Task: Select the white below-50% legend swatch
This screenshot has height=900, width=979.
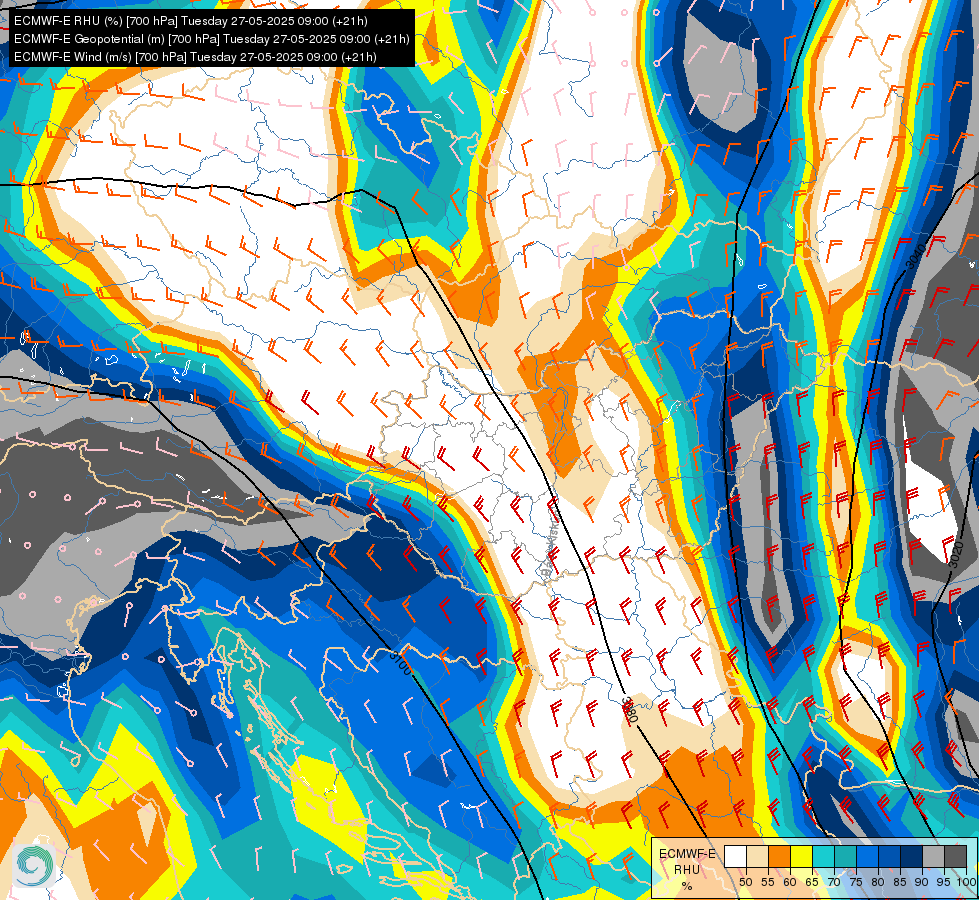Action: (735, 856)
